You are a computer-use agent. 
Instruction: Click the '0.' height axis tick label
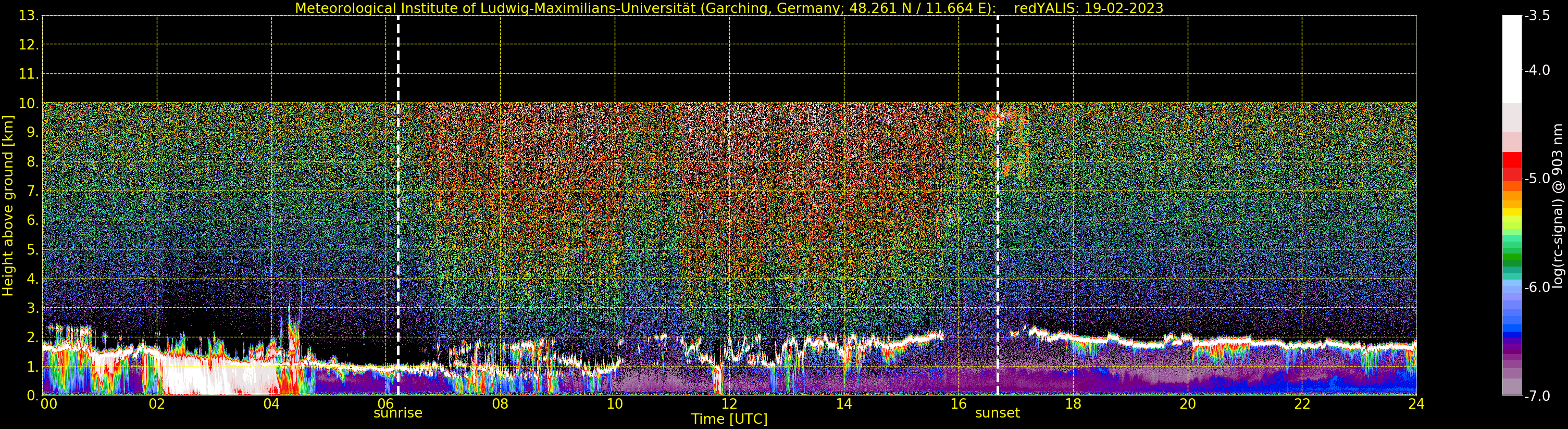pyautogui.click(x=32, y=396)
